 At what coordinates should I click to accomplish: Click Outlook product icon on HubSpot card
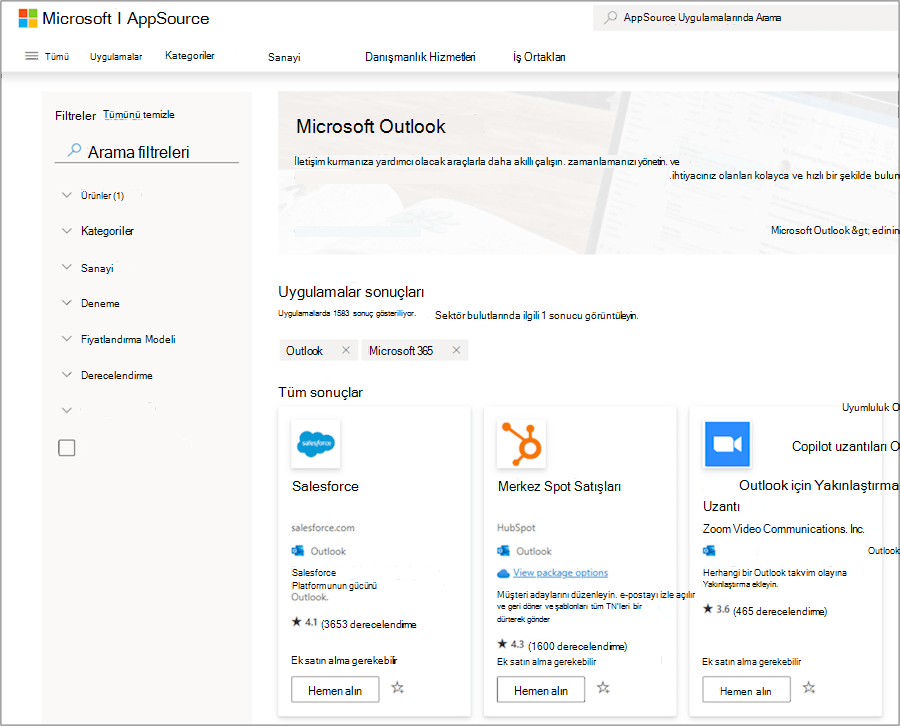pyautogui.click(x=503, y=551)
